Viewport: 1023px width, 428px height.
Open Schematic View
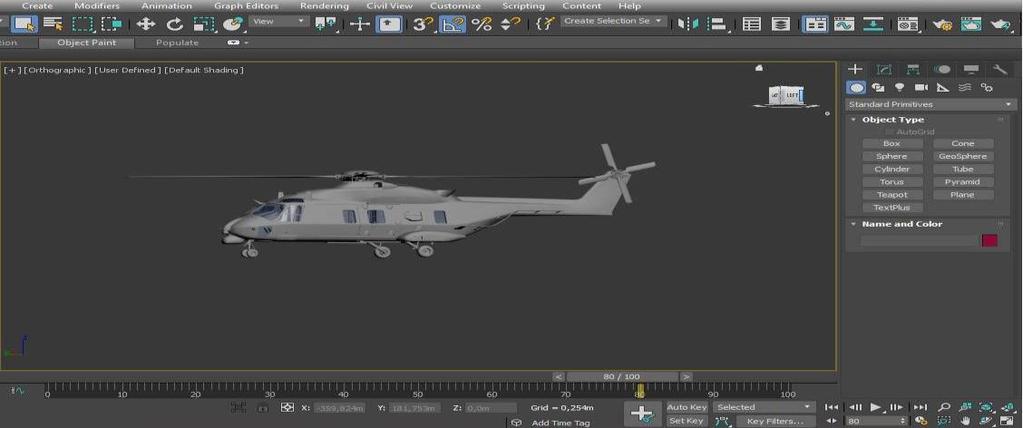click(x=872, y=24)
